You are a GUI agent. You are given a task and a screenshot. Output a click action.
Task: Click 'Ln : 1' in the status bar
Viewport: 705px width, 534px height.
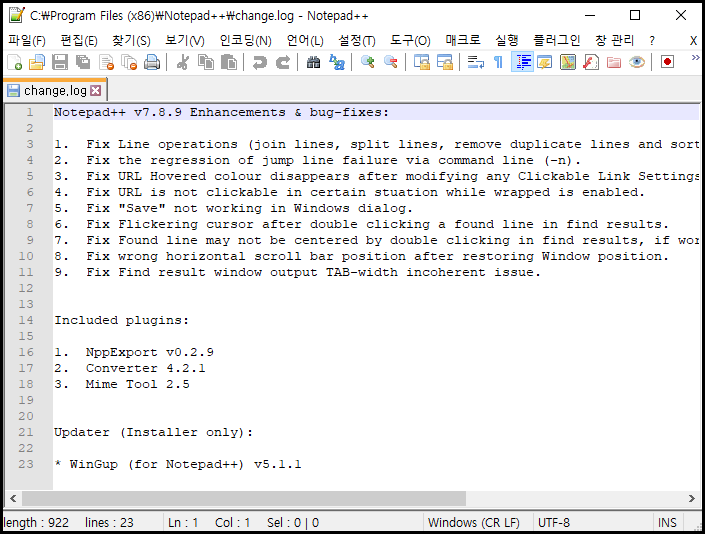(x=183, y=522)
